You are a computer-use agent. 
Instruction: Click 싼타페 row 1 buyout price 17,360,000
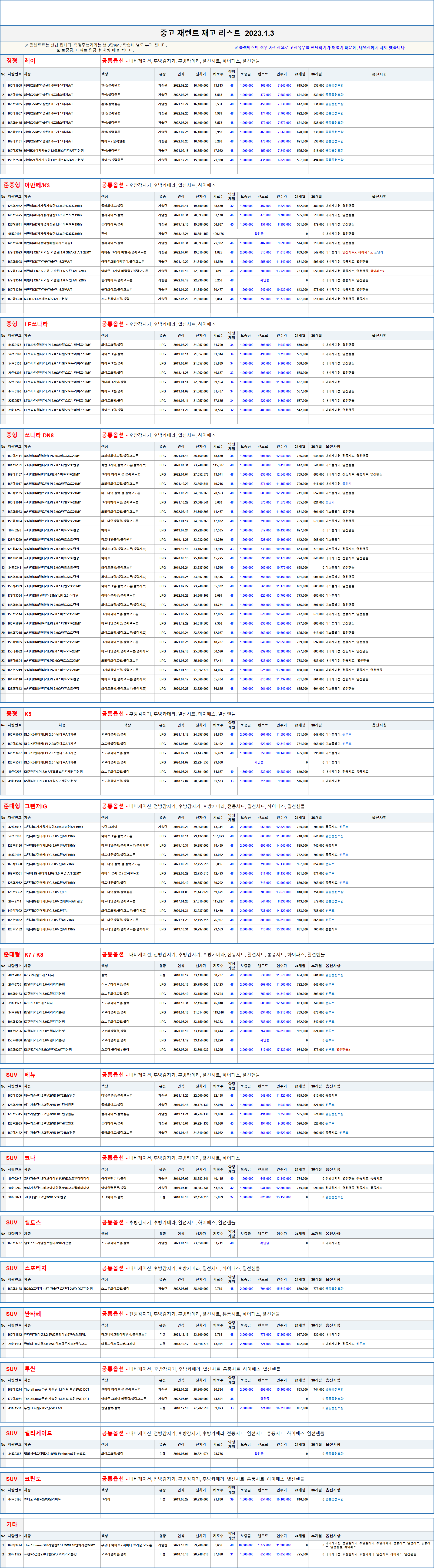pos(284,1335)
